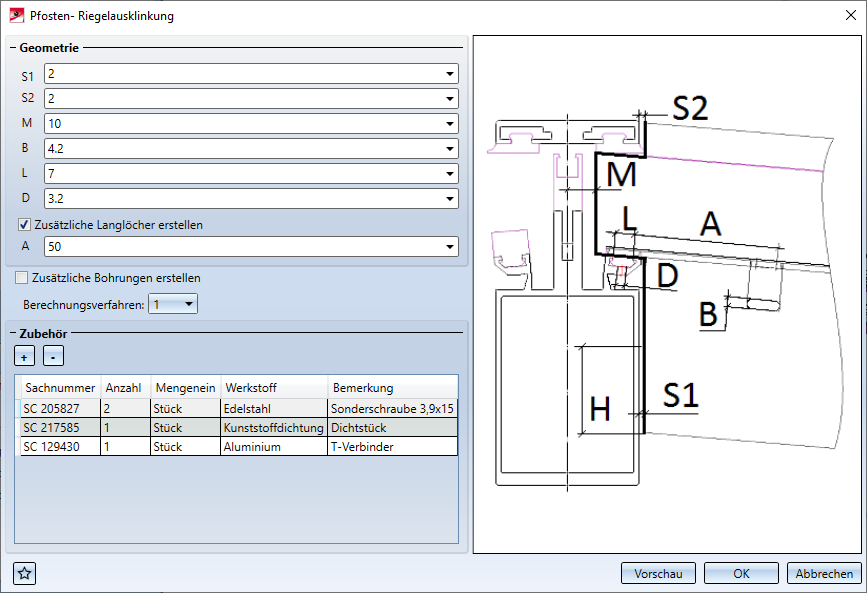Click the Vorschau button

click(658, 573)
